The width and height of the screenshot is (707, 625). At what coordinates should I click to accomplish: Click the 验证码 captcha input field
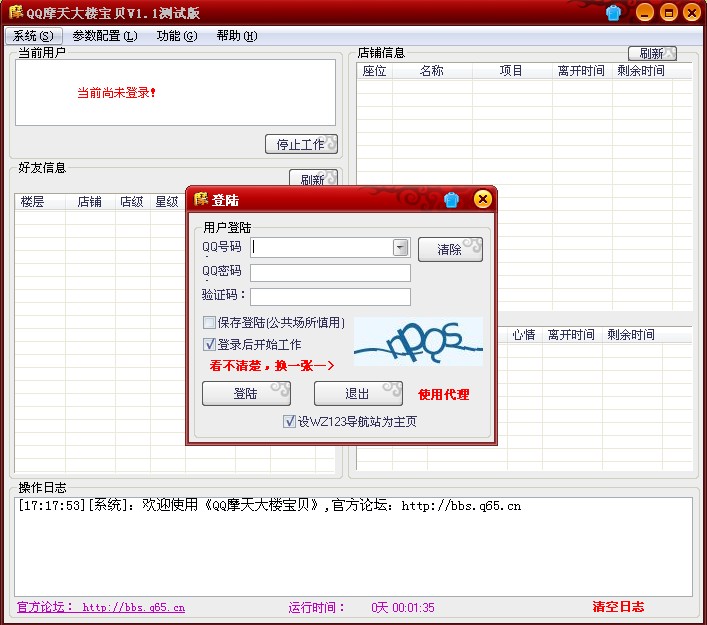click(330, 297)
